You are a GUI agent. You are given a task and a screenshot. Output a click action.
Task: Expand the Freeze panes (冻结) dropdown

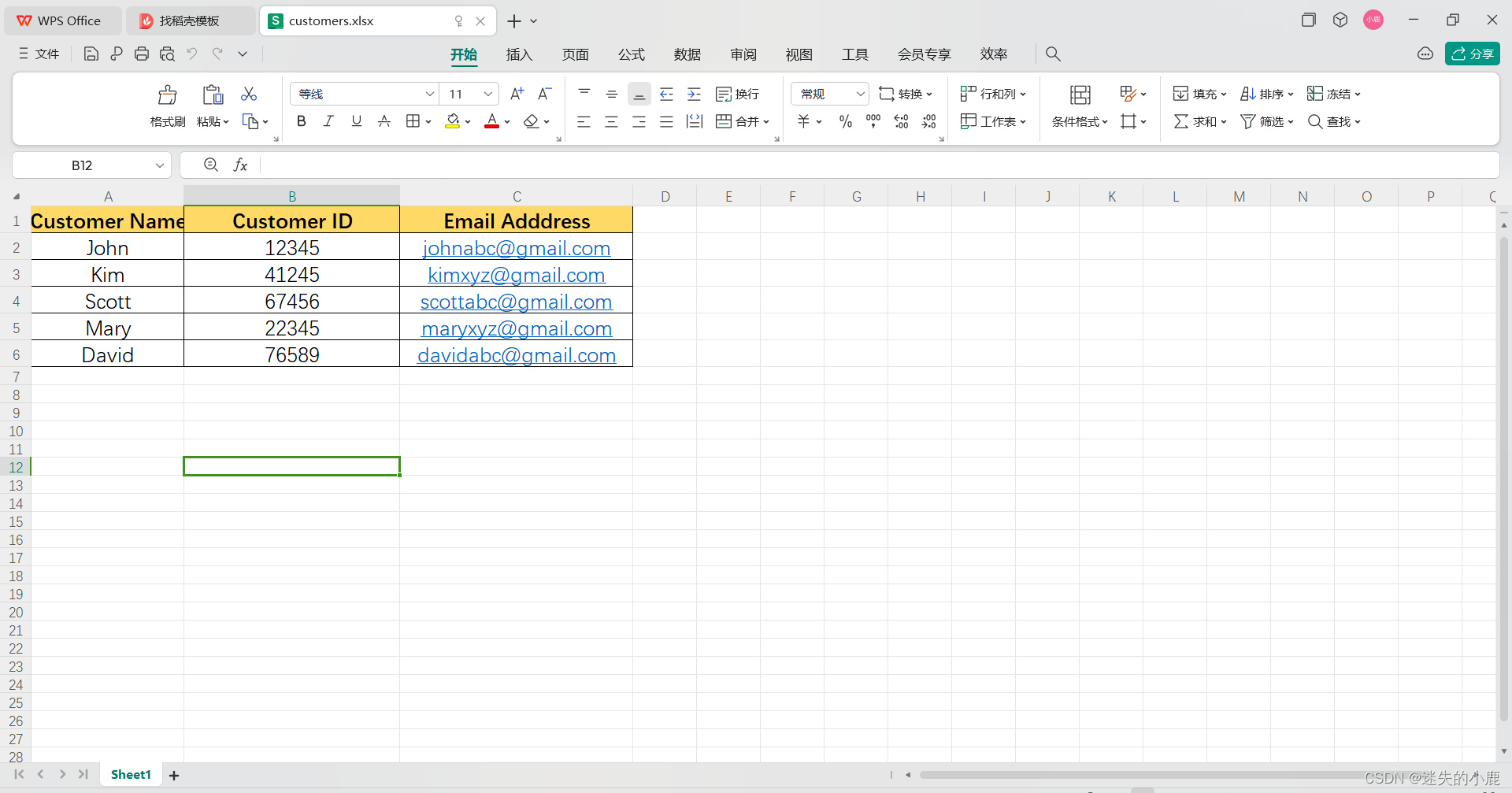coord(1358,94)
